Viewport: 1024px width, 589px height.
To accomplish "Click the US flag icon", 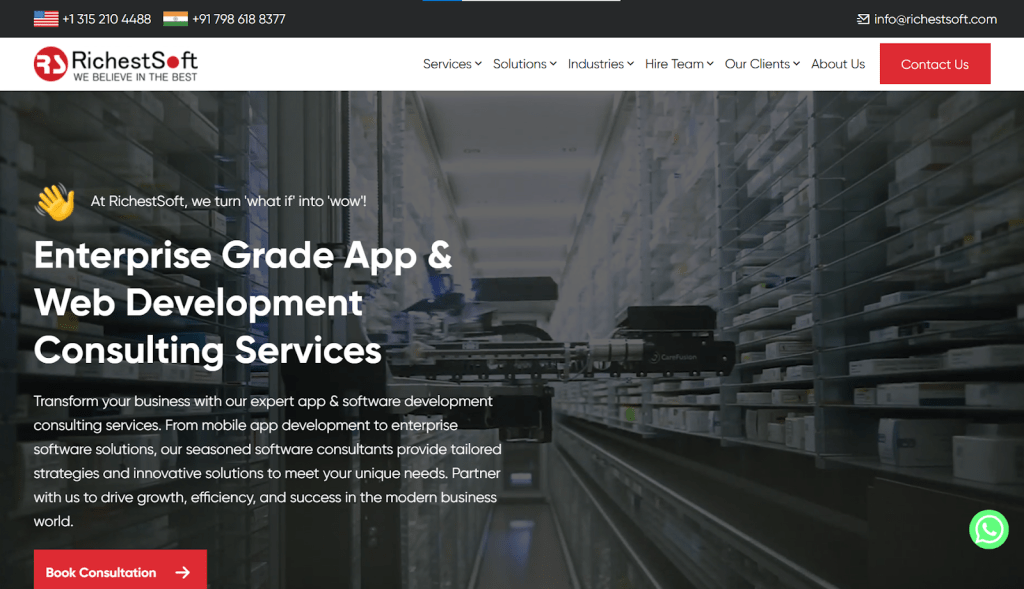I will point(45,19).
